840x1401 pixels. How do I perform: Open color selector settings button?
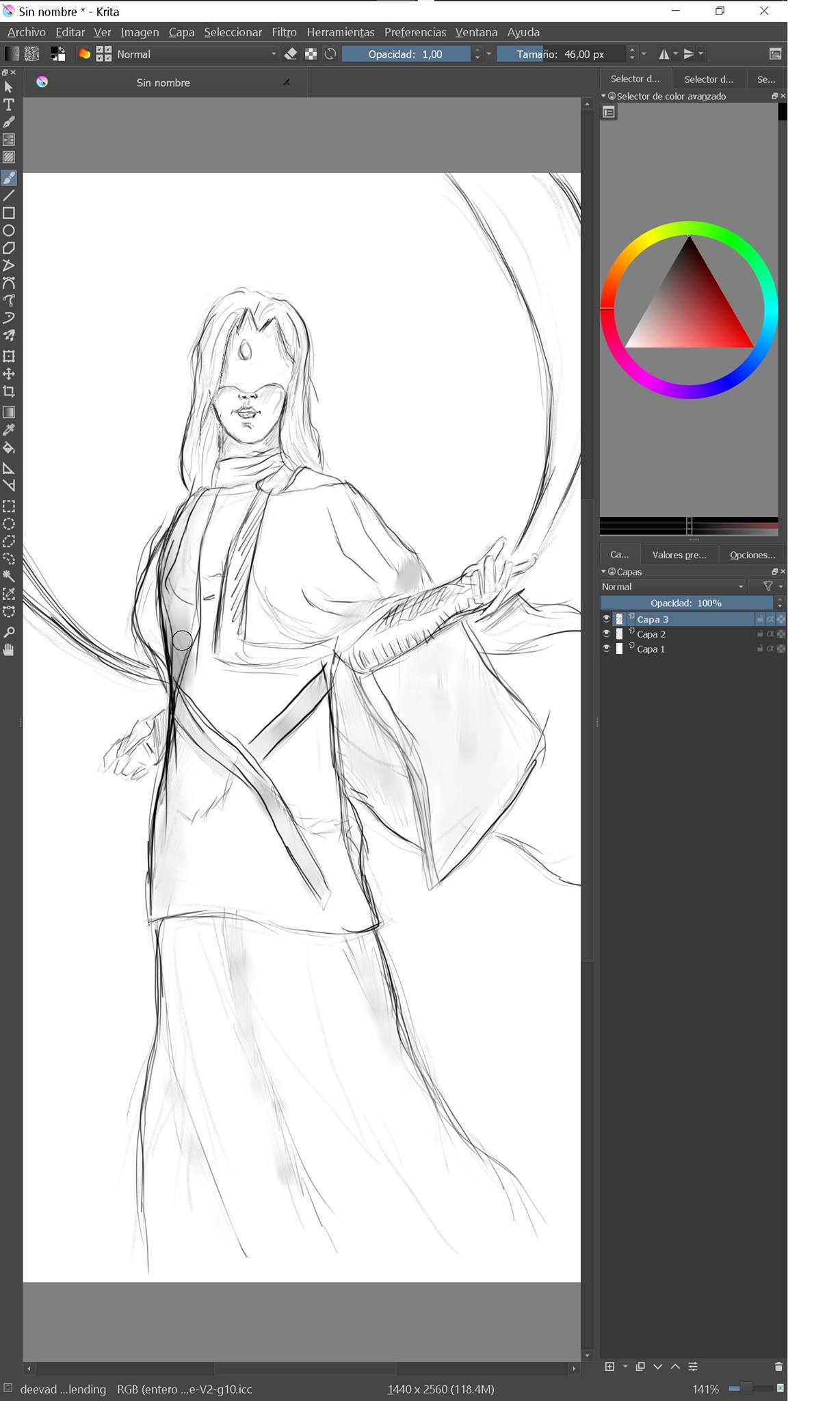click(609, 112)
